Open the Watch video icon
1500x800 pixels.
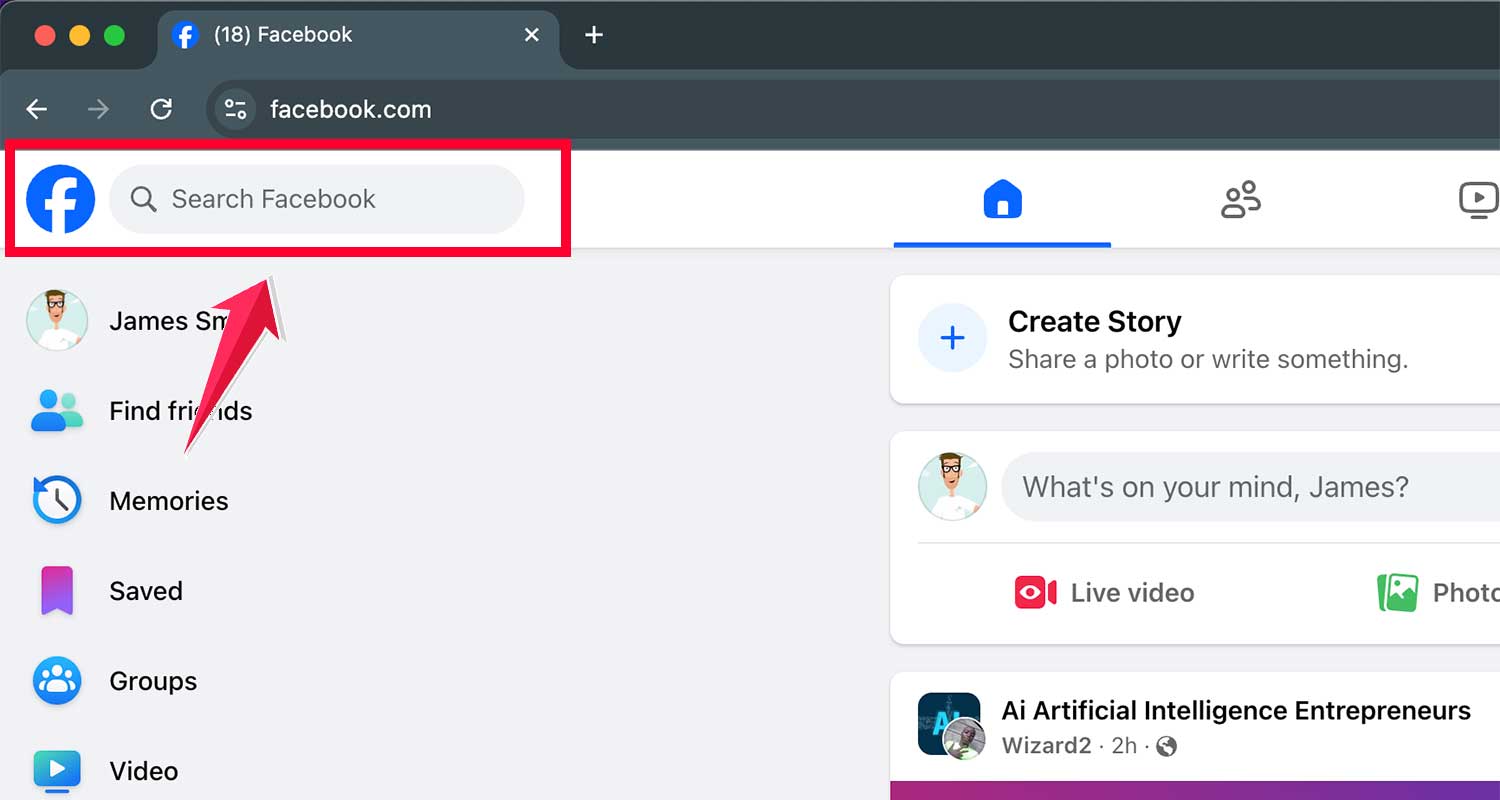point(1478,199)
